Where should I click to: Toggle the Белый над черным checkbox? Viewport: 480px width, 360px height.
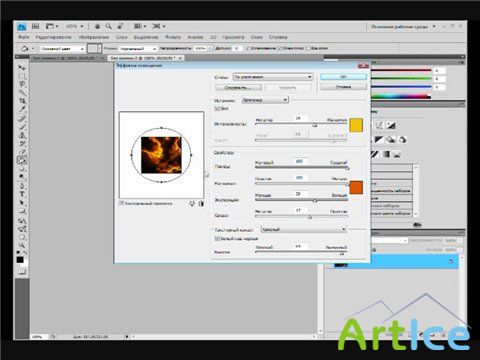217,239
